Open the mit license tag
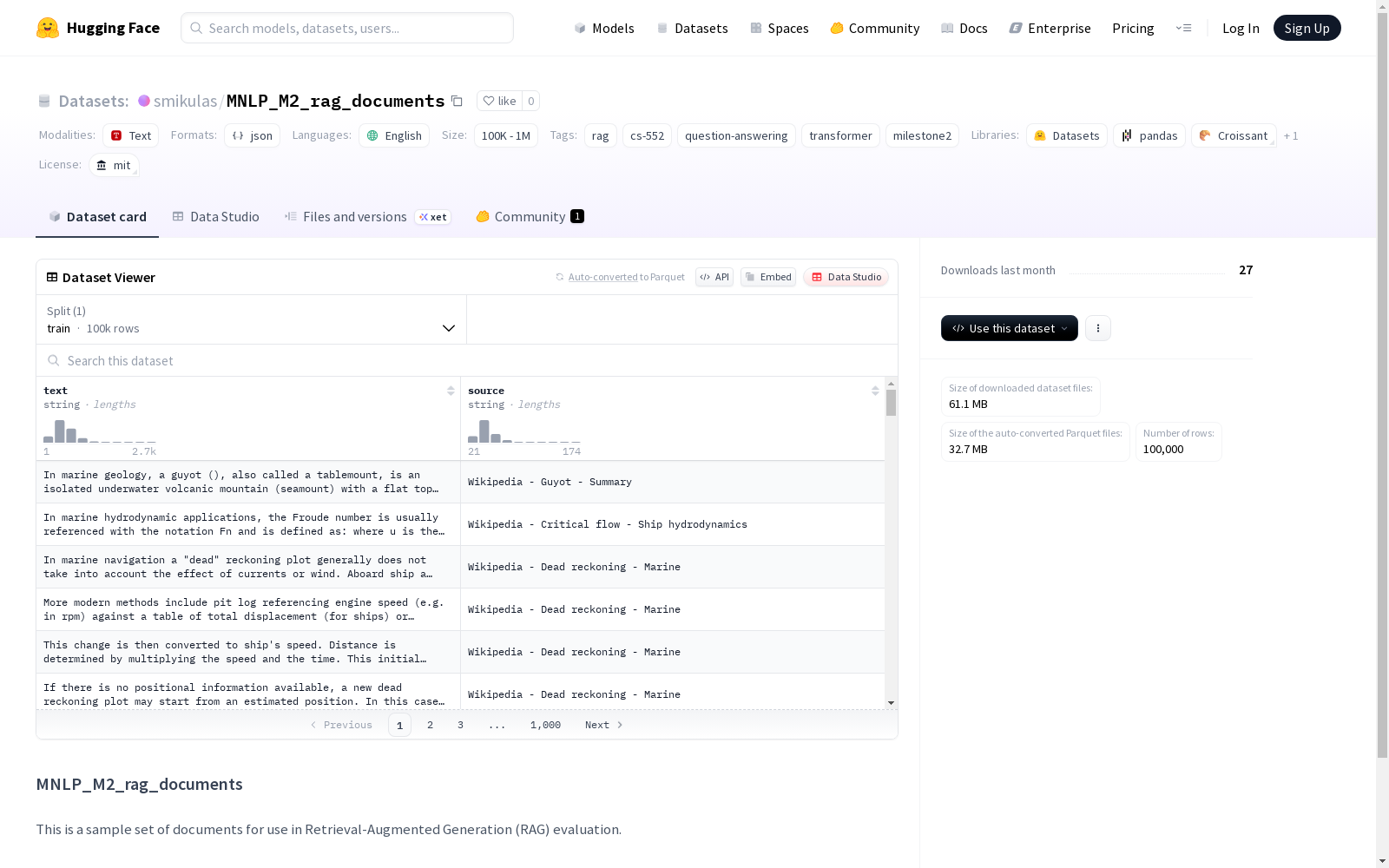The height and width of the screenshot is (868, 1389). click(114, 165)
